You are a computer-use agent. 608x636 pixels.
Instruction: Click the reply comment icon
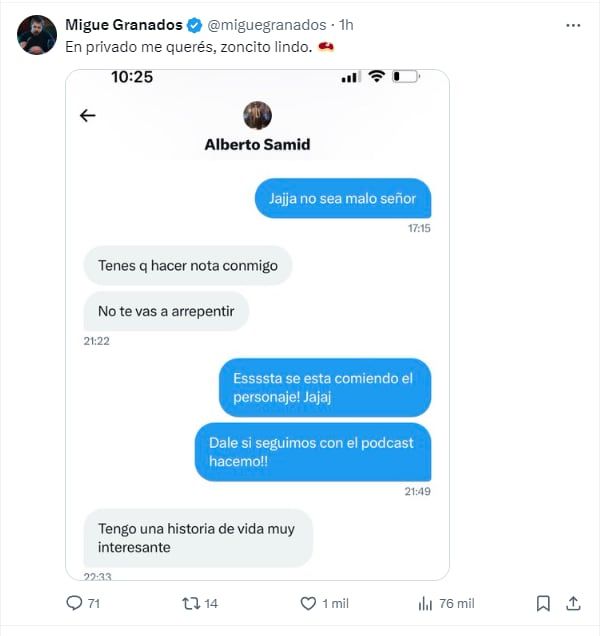point(73,603)
